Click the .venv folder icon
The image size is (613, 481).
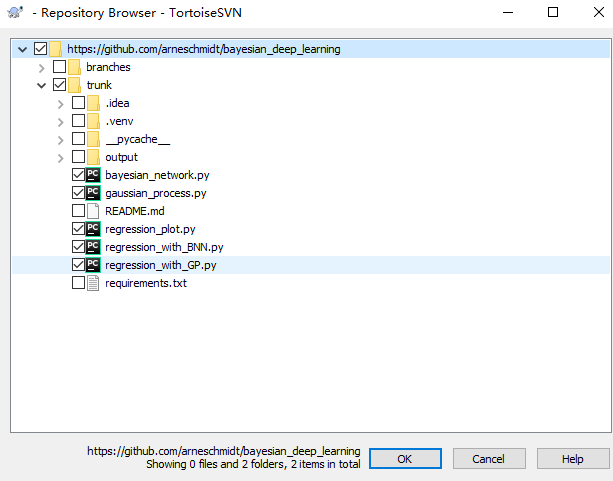93,121
